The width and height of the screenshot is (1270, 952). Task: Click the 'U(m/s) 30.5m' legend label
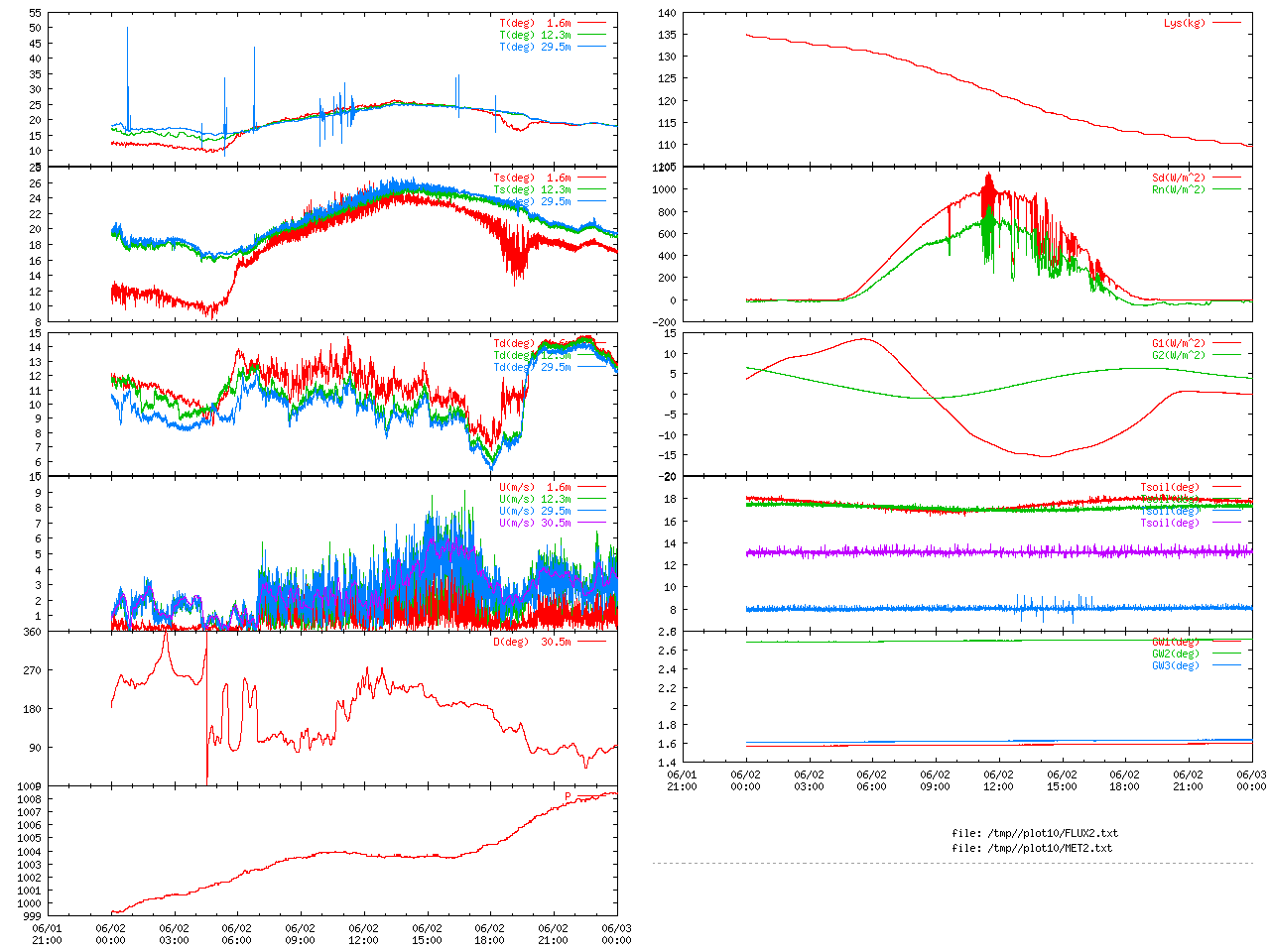pyautogui.click(x=535, y=524)
